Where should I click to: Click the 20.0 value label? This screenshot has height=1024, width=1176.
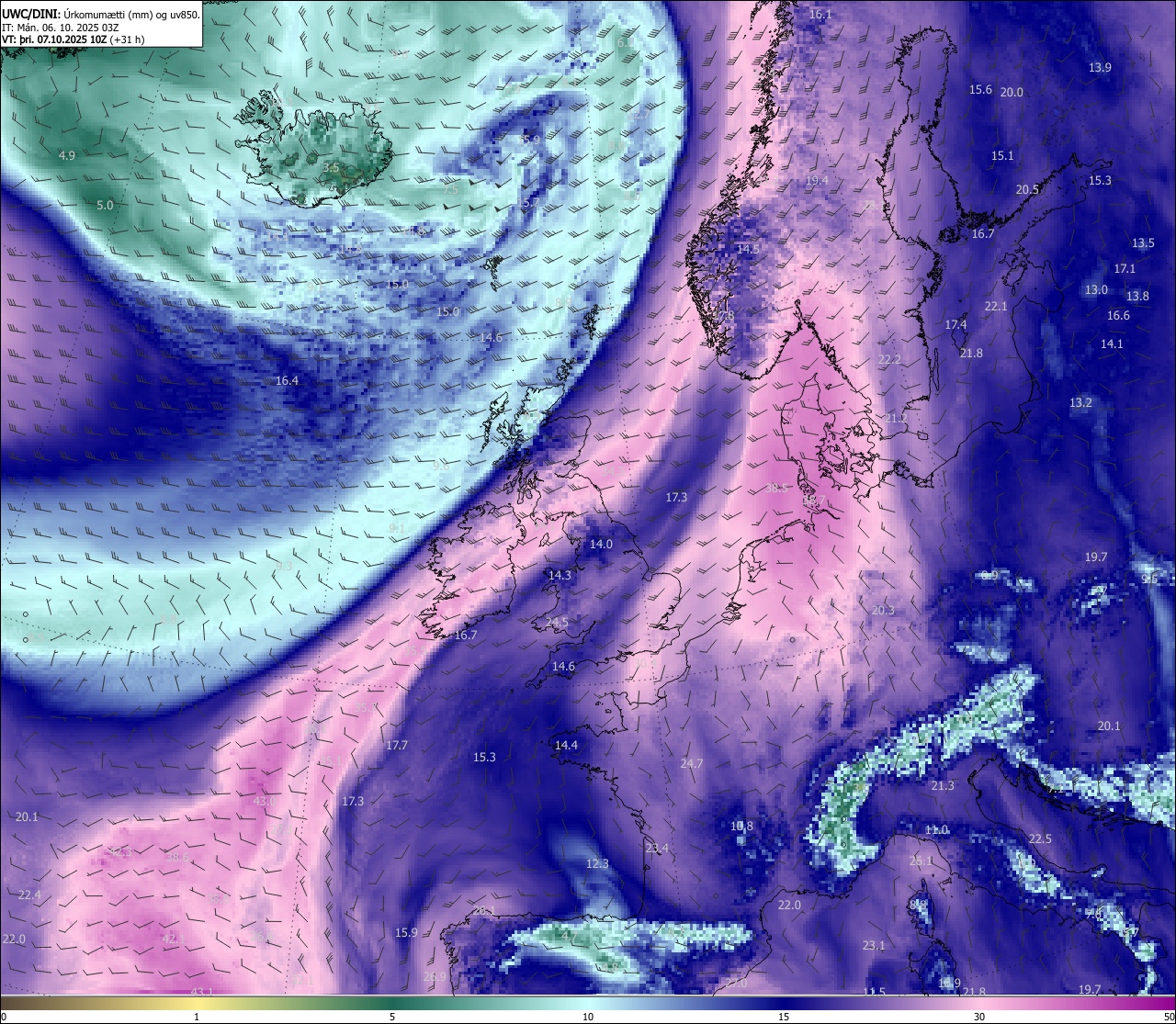(1012, 92)
